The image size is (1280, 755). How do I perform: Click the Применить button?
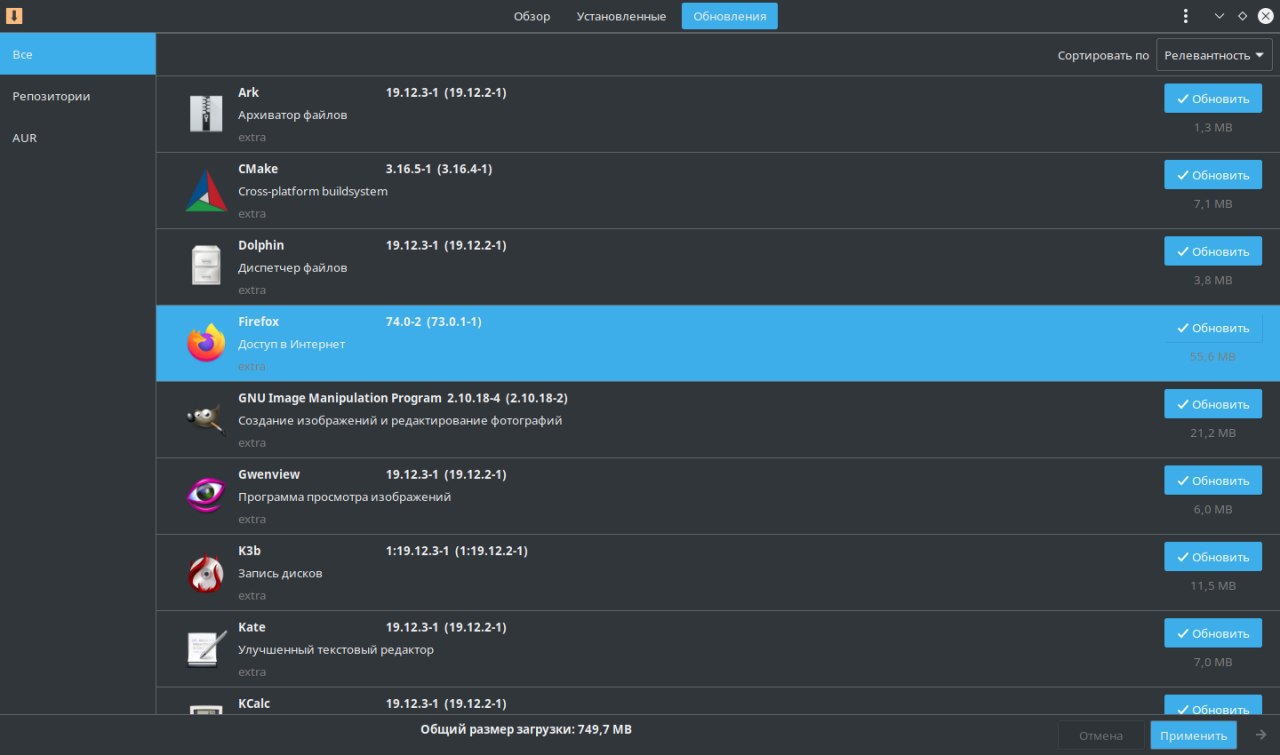(1193, 735)
